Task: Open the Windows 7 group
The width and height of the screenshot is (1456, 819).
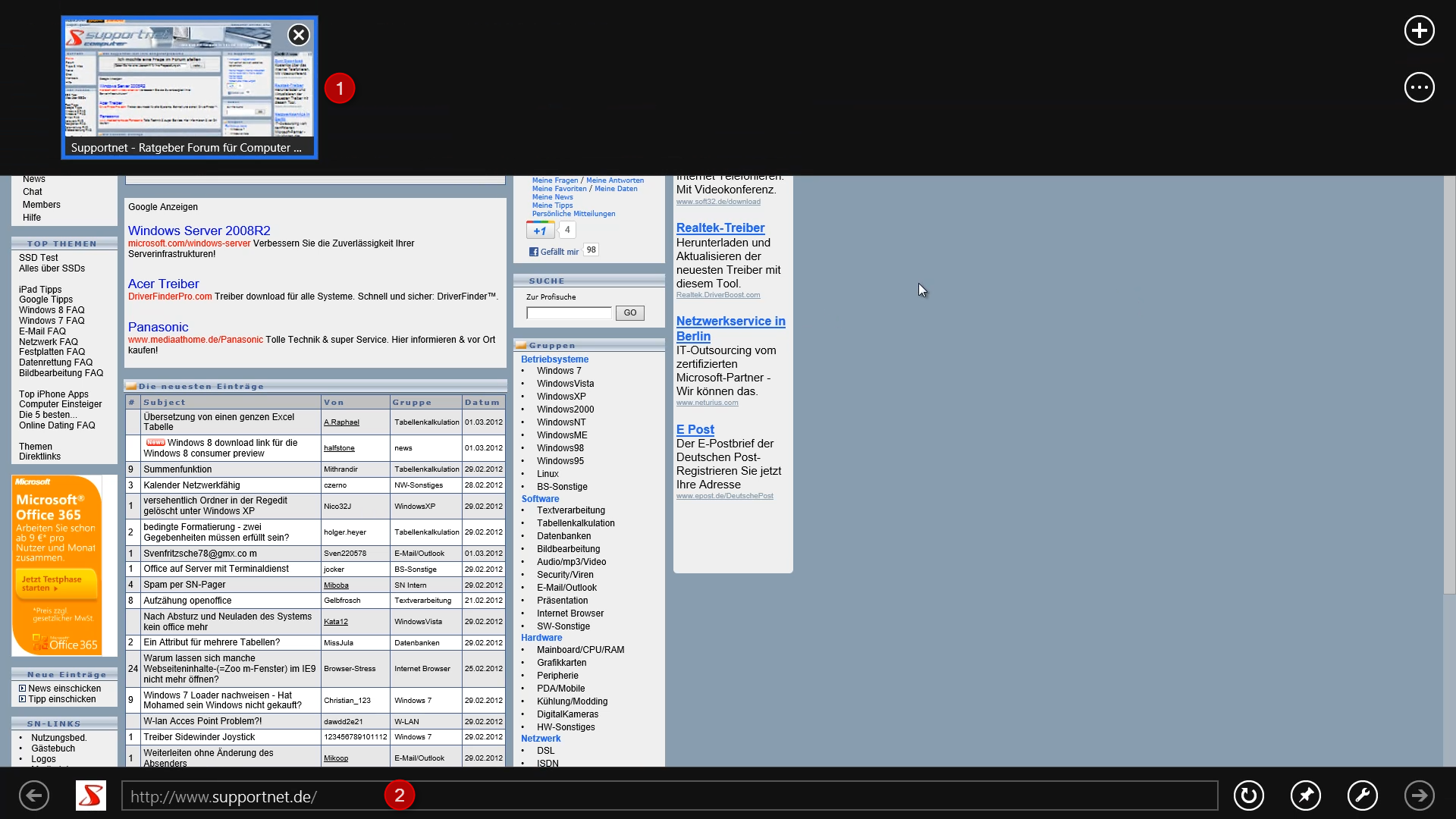Action: pyautogui.click(x=559, y=371)
